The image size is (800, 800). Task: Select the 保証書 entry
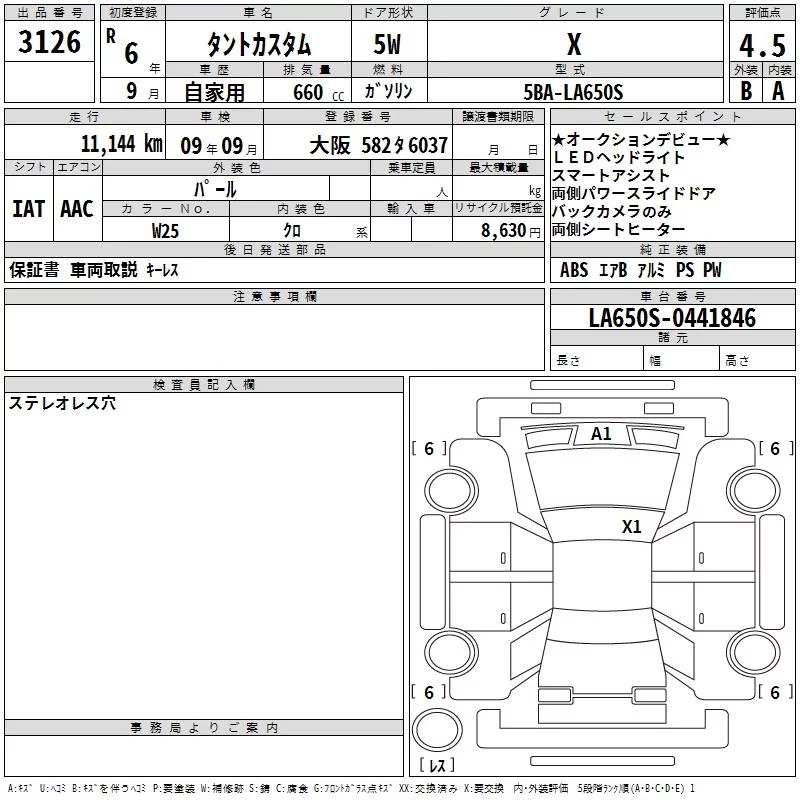34,269
